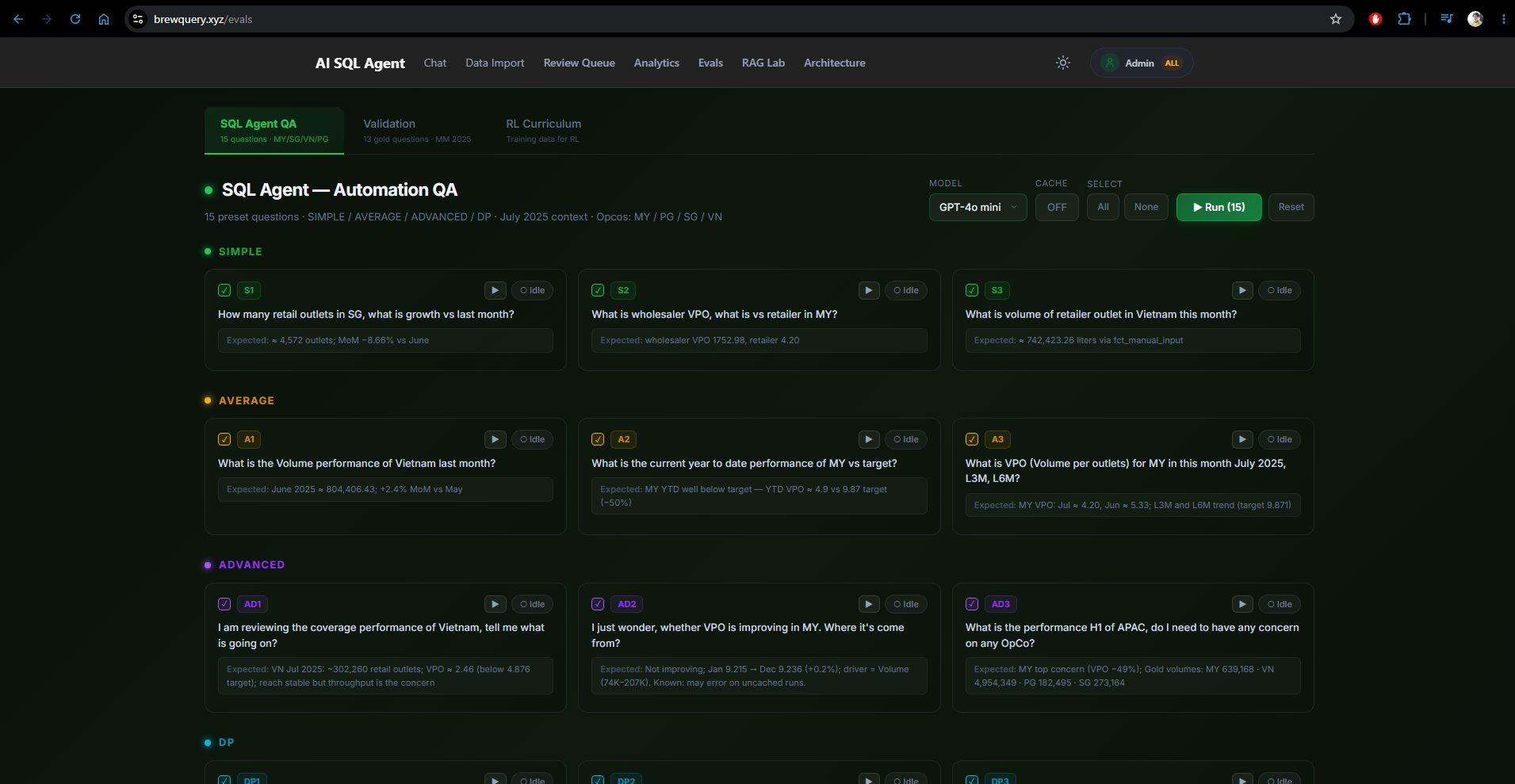Run question S3 with its play icon

pyautogui.click(x=1242, y=290)
